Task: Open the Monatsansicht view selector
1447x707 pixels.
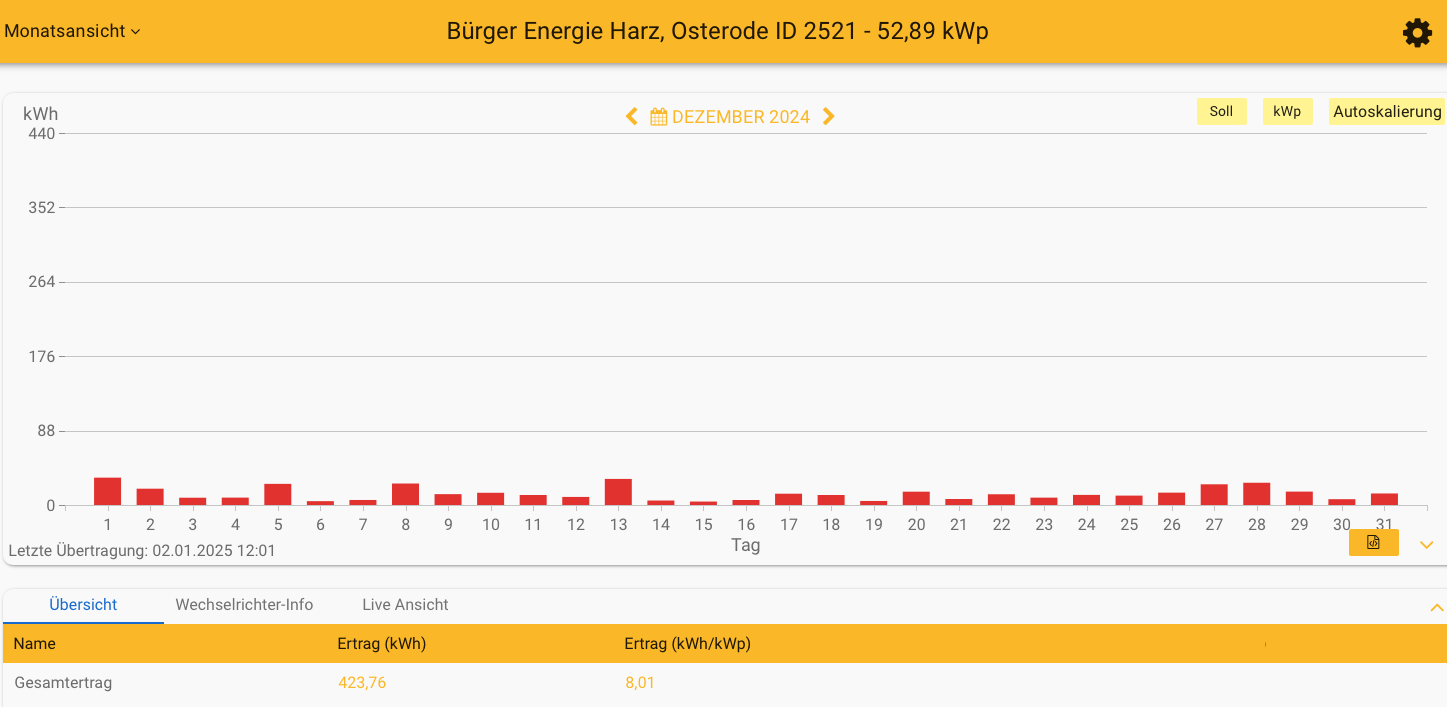Action: pyautogui.click(x=65, y=31)
